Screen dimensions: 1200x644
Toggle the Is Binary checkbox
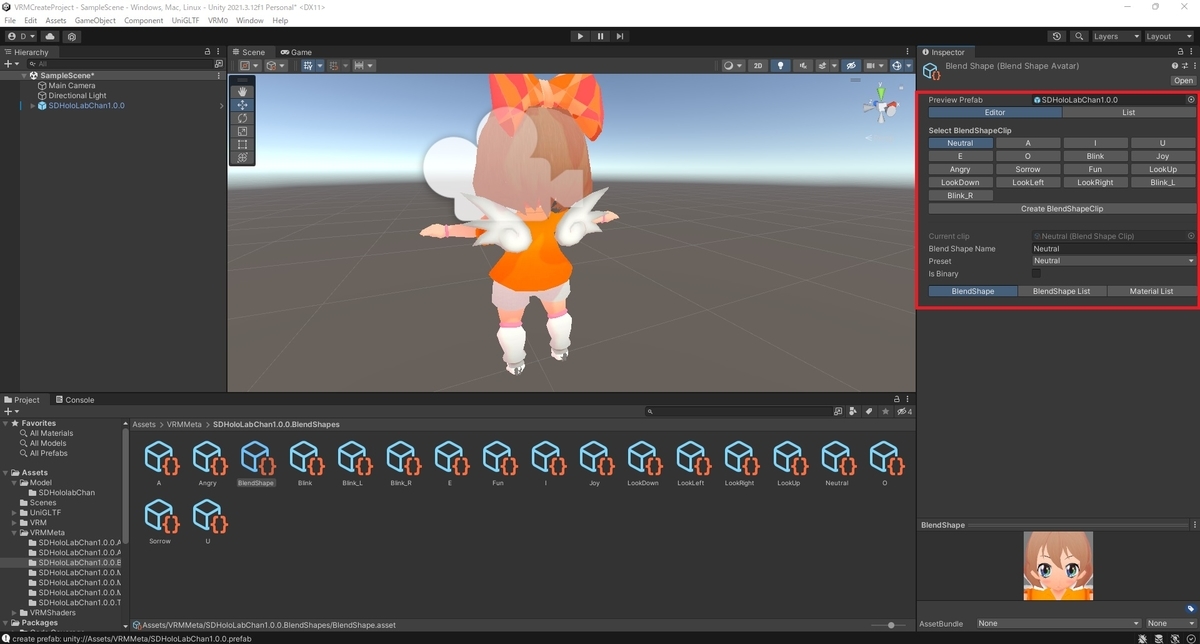click(x=1036, y=273)
